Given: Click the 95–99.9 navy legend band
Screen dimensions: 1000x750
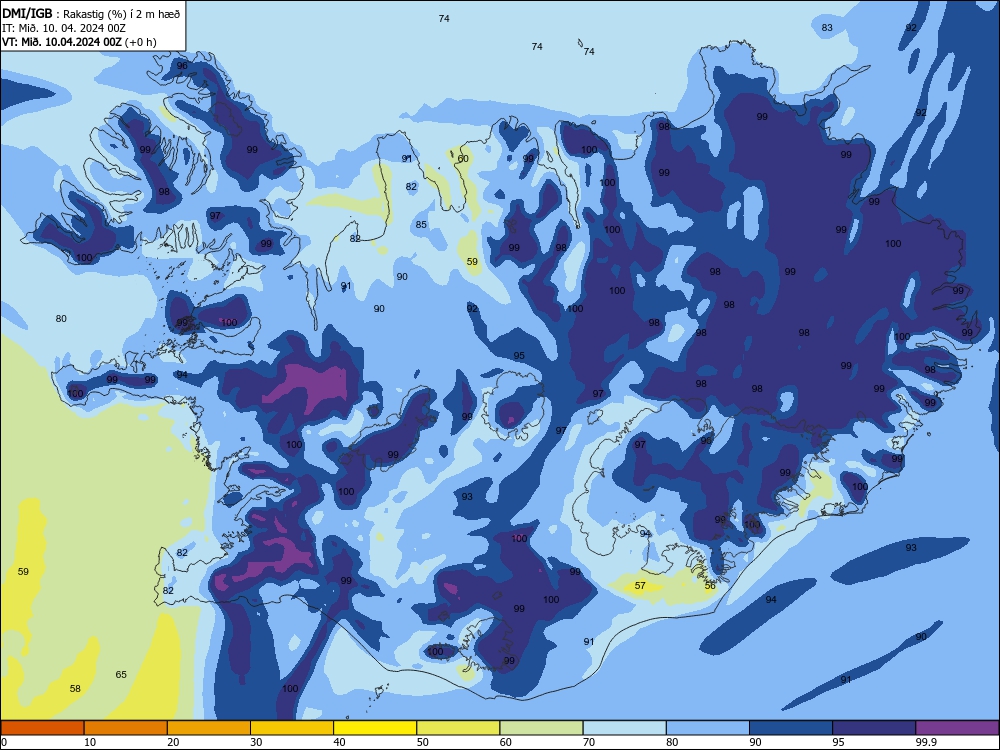Looking at the screenshot, I should tap(874, 728).
